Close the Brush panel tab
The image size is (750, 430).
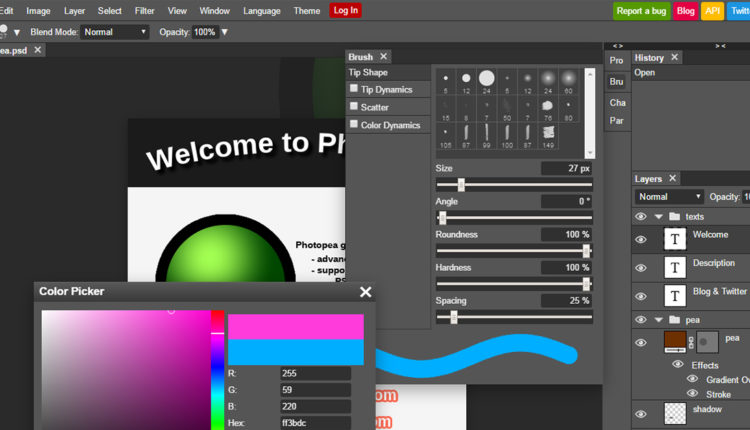click(384, 57)
